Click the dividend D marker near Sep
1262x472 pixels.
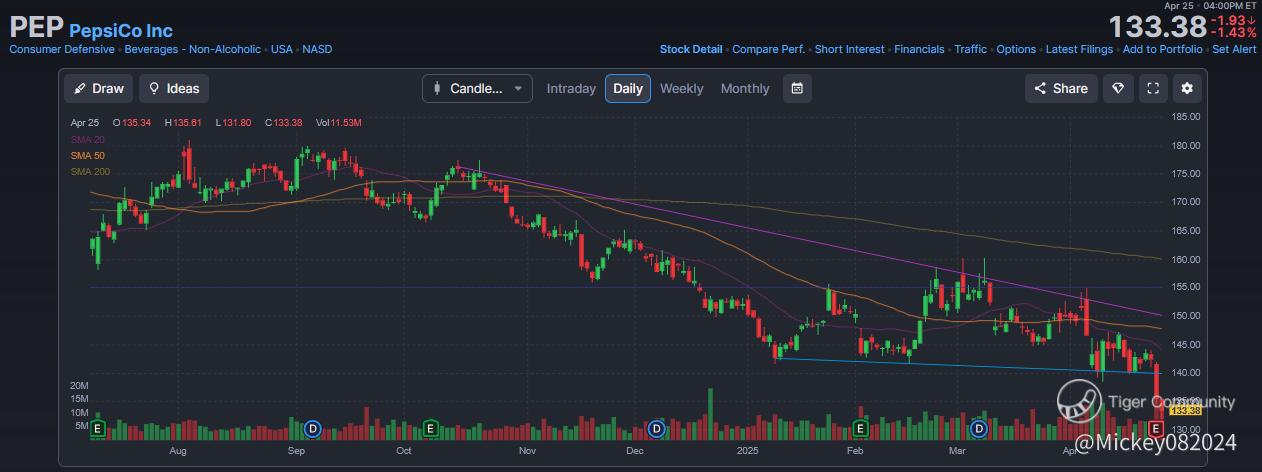point(312,428)
